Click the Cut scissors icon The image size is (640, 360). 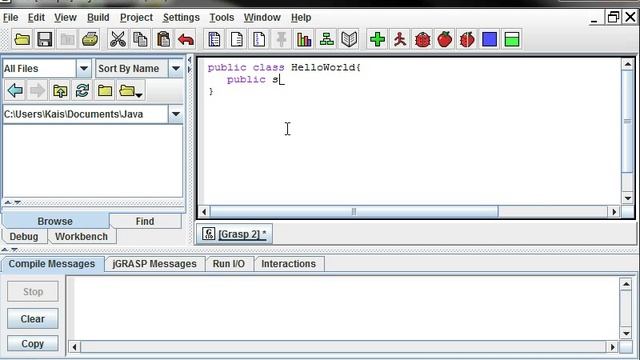[x=118, y=40]
